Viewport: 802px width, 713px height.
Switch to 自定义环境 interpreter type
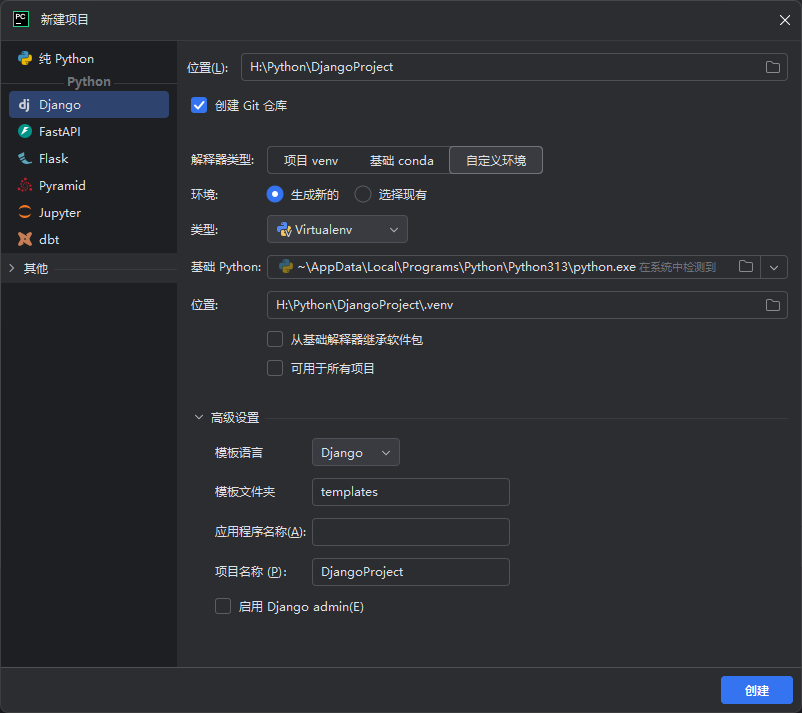[x=496, y=161]
